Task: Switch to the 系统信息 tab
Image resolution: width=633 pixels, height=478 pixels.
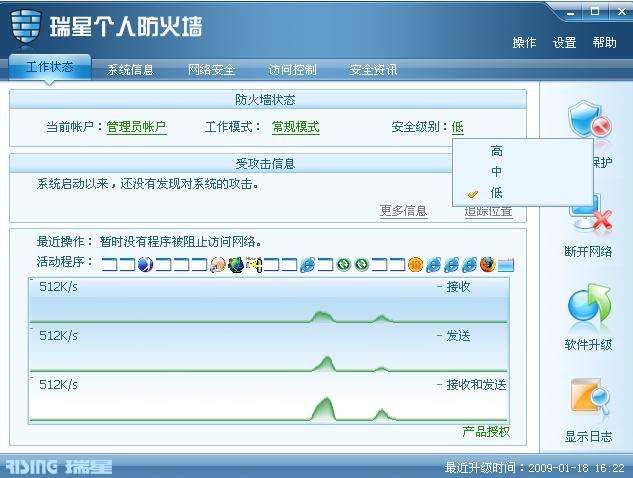Action: click(x=130, y=70)
